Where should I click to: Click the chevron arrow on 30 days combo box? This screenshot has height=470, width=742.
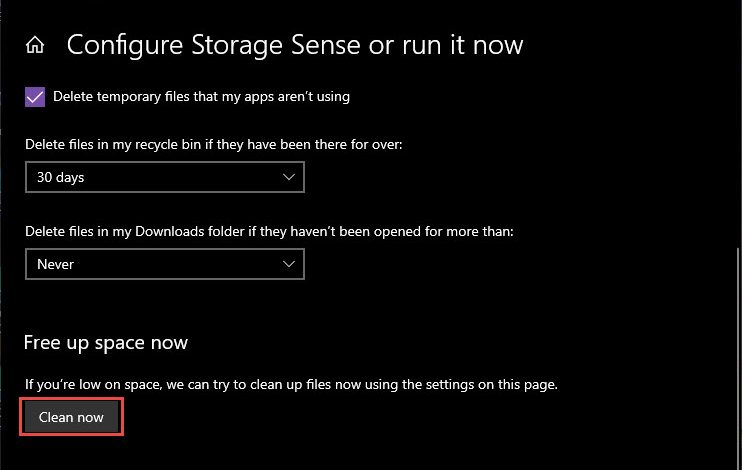(x=289, y=177)
